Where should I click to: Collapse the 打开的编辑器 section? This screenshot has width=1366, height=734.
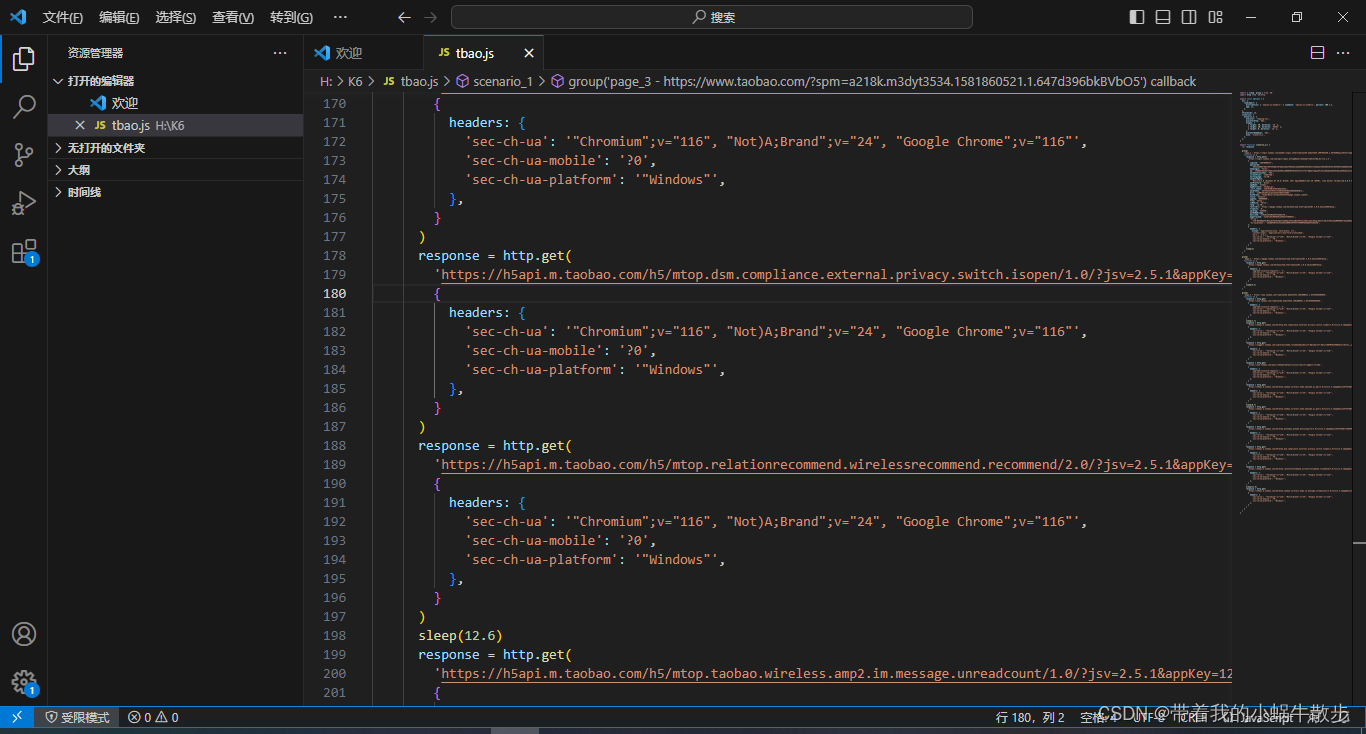pos(175,81)
